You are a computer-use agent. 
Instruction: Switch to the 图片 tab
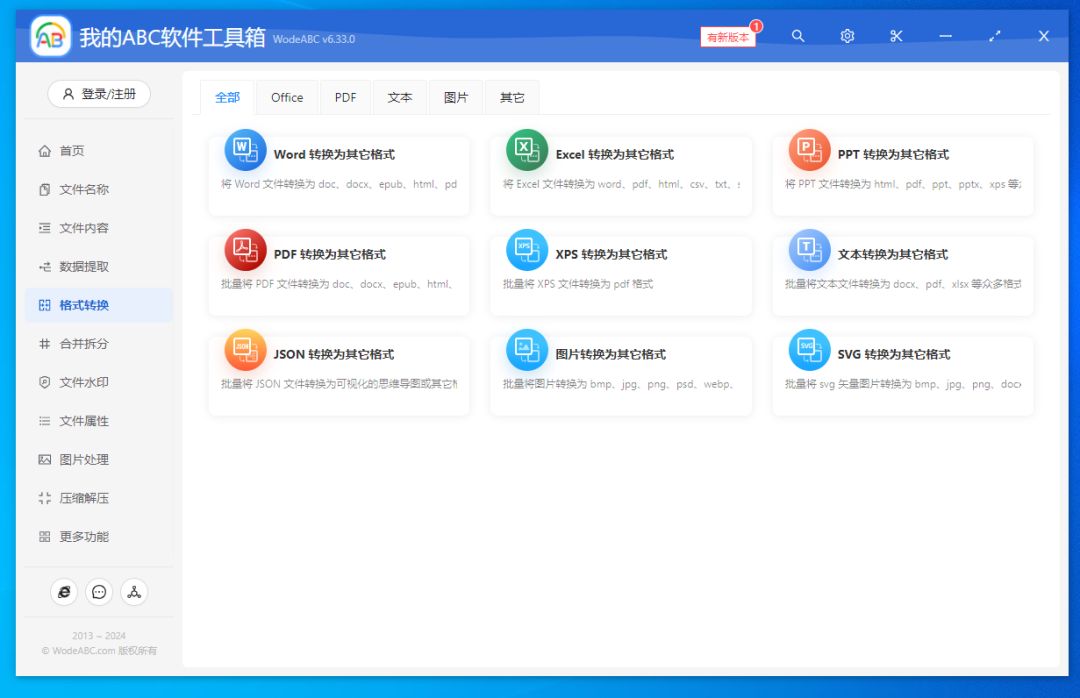456,97
